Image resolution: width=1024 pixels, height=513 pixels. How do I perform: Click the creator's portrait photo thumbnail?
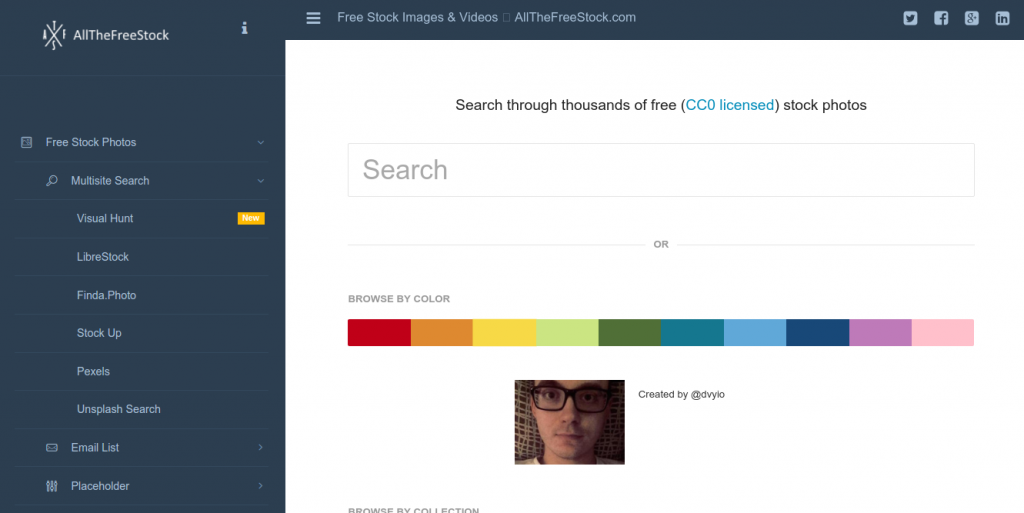point(569,422)
